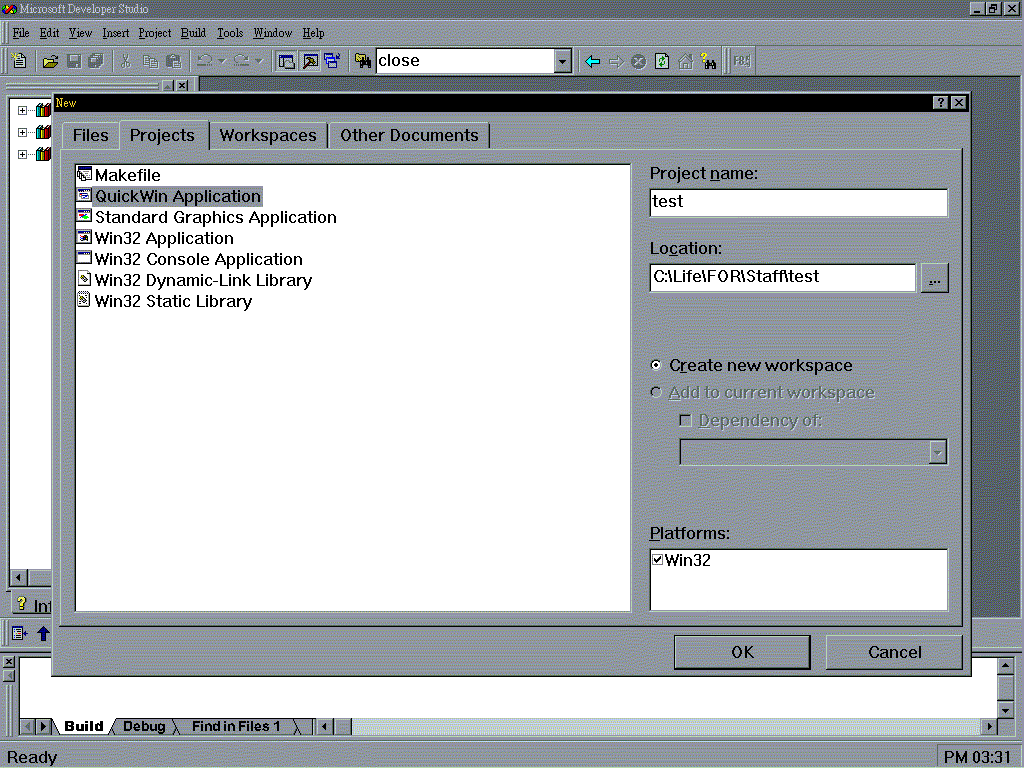The width and height of the screenshot is (1024, 768).
Task: Click the Undo arrow icon
Action: (204, 61)
